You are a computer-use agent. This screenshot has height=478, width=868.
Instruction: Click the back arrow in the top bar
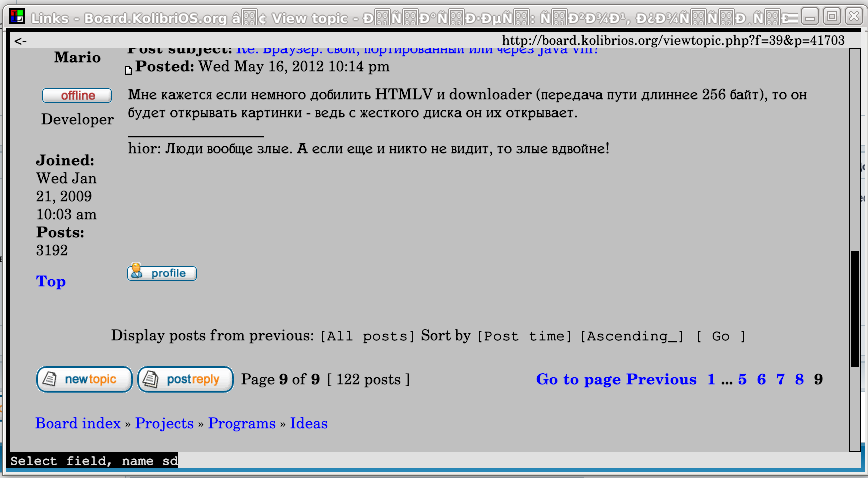tap(20, 40)
